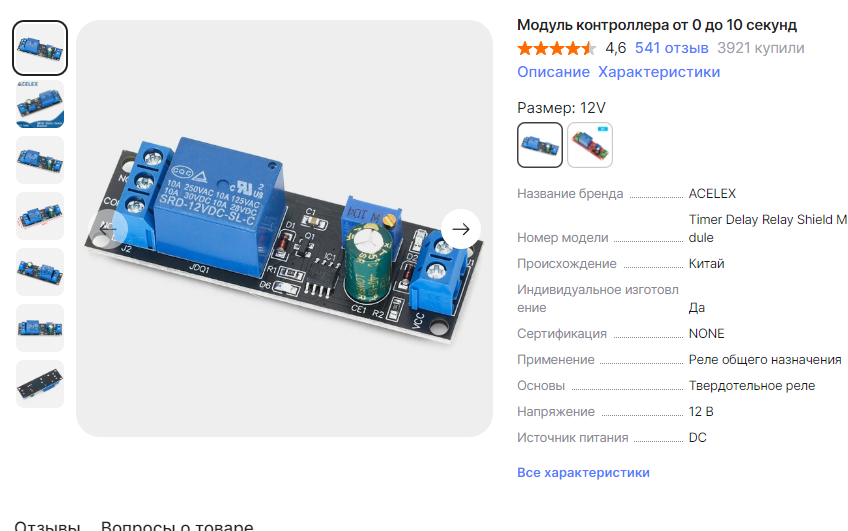Viewport: 848px width, 531px height.
Task: Select first product thumbnail in gallery
Action: [40, 48]
